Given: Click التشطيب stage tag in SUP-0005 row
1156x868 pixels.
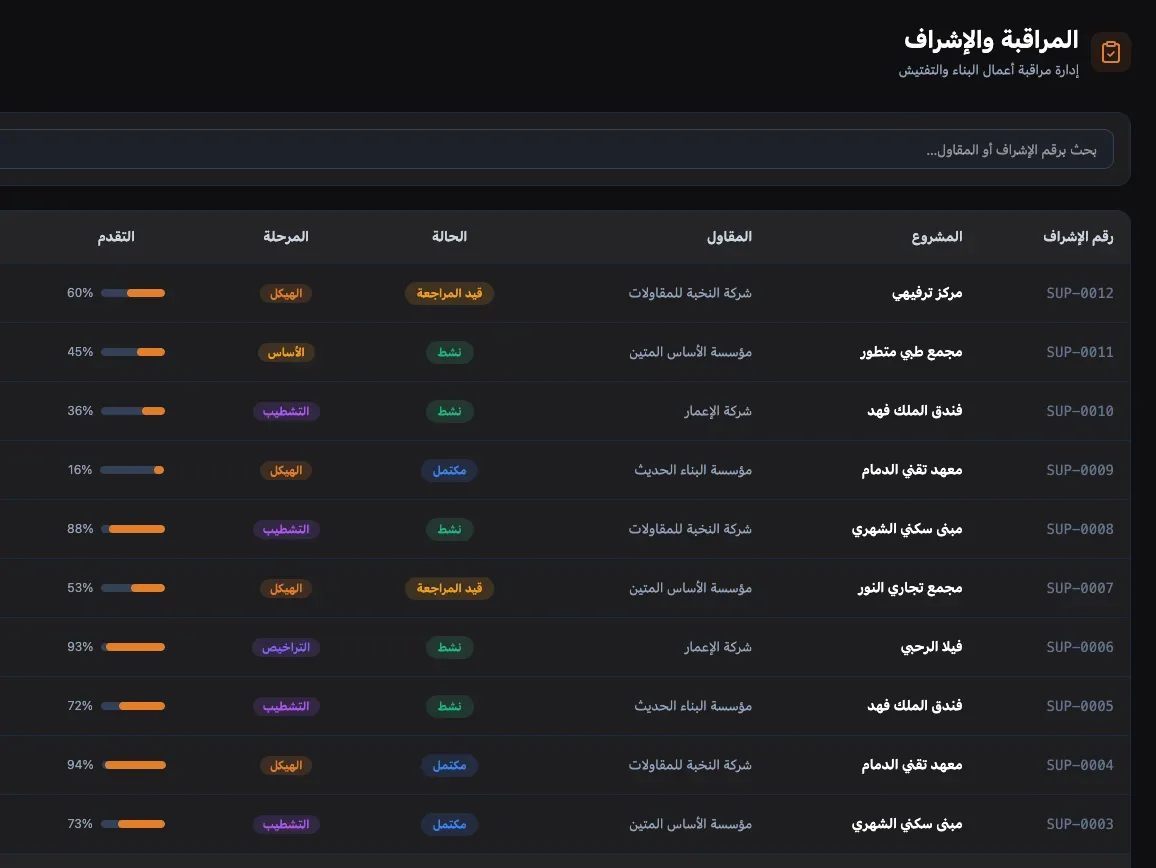Looking at the screenshot, I should [x=285, y=706].
